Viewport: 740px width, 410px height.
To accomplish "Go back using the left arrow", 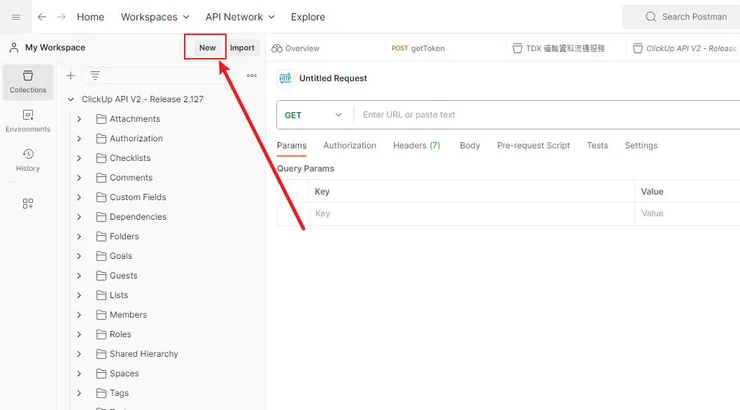I will (42, 17).
